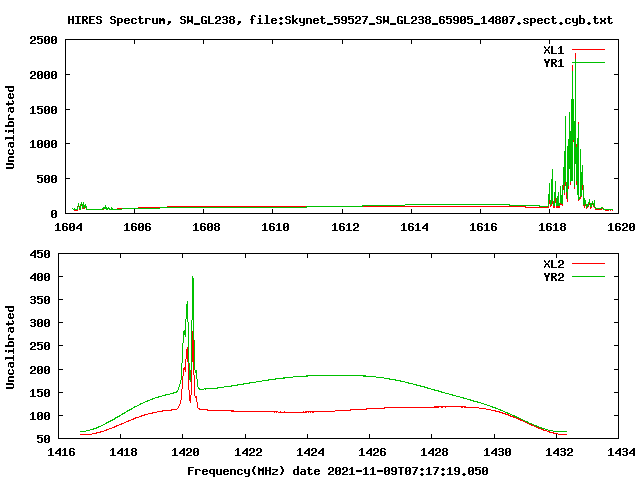Click the red XL2 legend line sample
This screenshot has height=480, width=640.
pos(588,264)
